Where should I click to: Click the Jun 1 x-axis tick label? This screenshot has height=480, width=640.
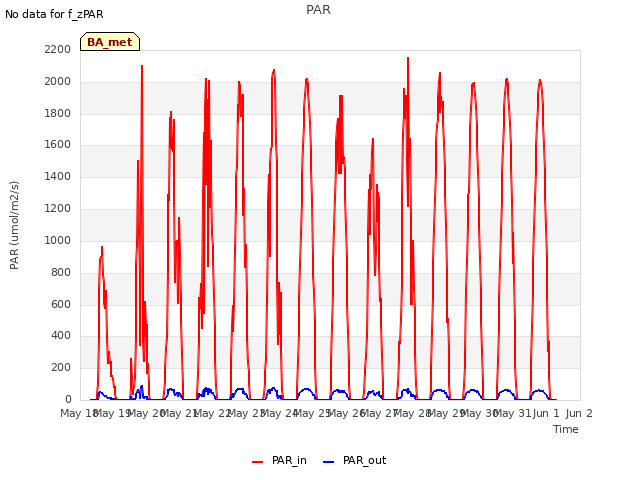tap(546, 413)
